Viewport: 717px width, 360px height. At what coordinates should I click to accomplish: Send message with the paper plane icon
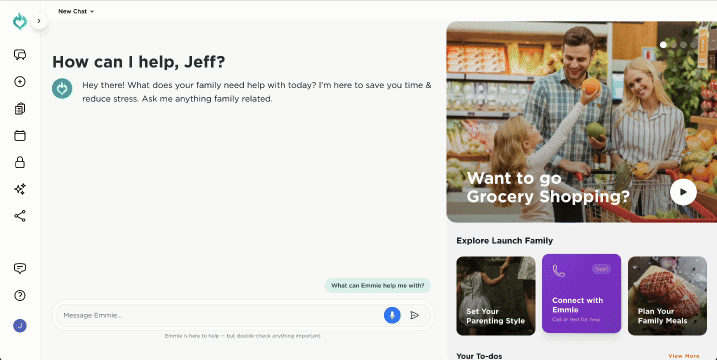[414, 315]
